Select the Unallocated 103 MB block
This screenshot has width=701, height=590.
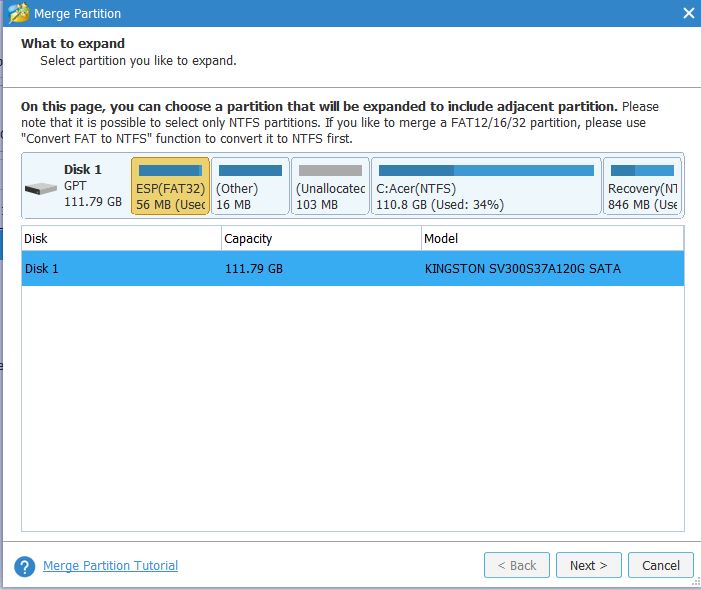point(330,186)
